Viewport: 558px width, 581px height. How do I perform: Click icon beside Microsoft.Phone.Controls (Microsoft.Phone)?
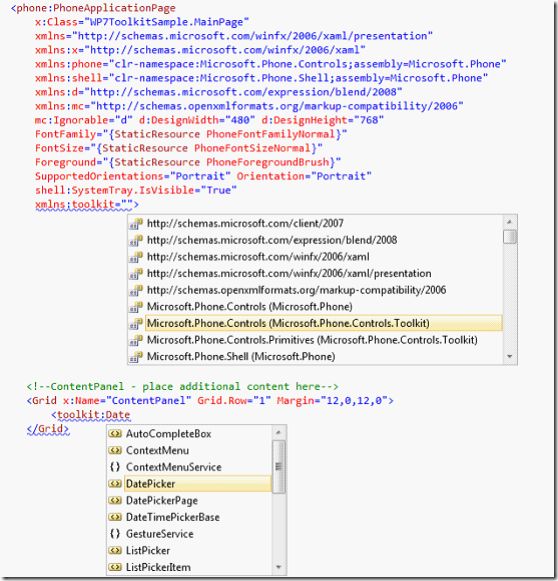pos(136,307)
